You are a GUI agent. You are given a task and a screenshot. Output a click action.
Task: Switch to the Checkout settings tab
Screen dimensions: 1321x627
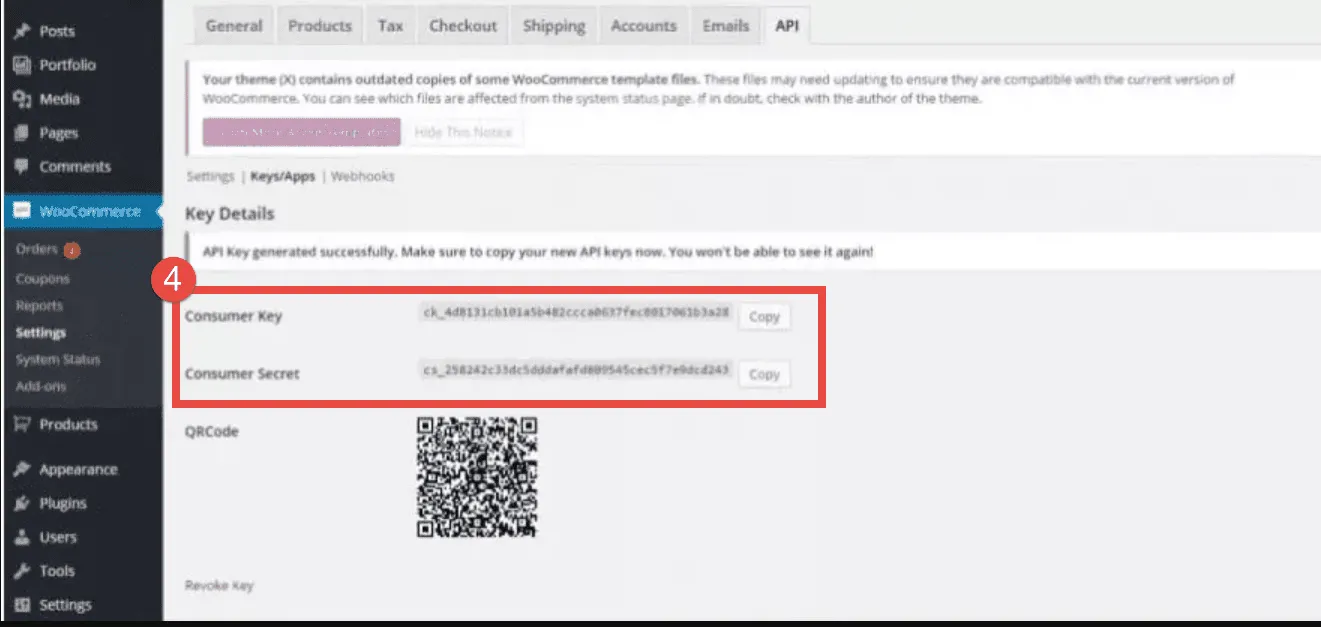tap(463, 26)
